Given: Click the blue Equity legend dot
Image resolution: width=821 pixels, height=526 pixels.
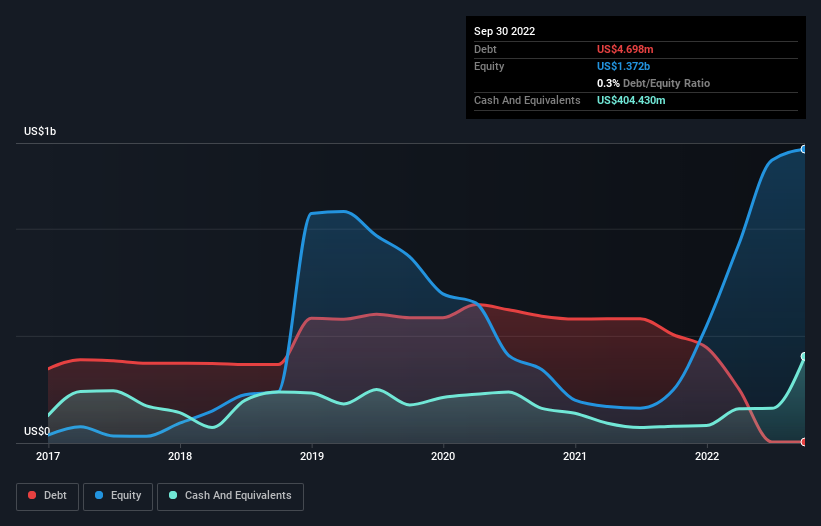Looking at the screenshot, I should 99,495.
